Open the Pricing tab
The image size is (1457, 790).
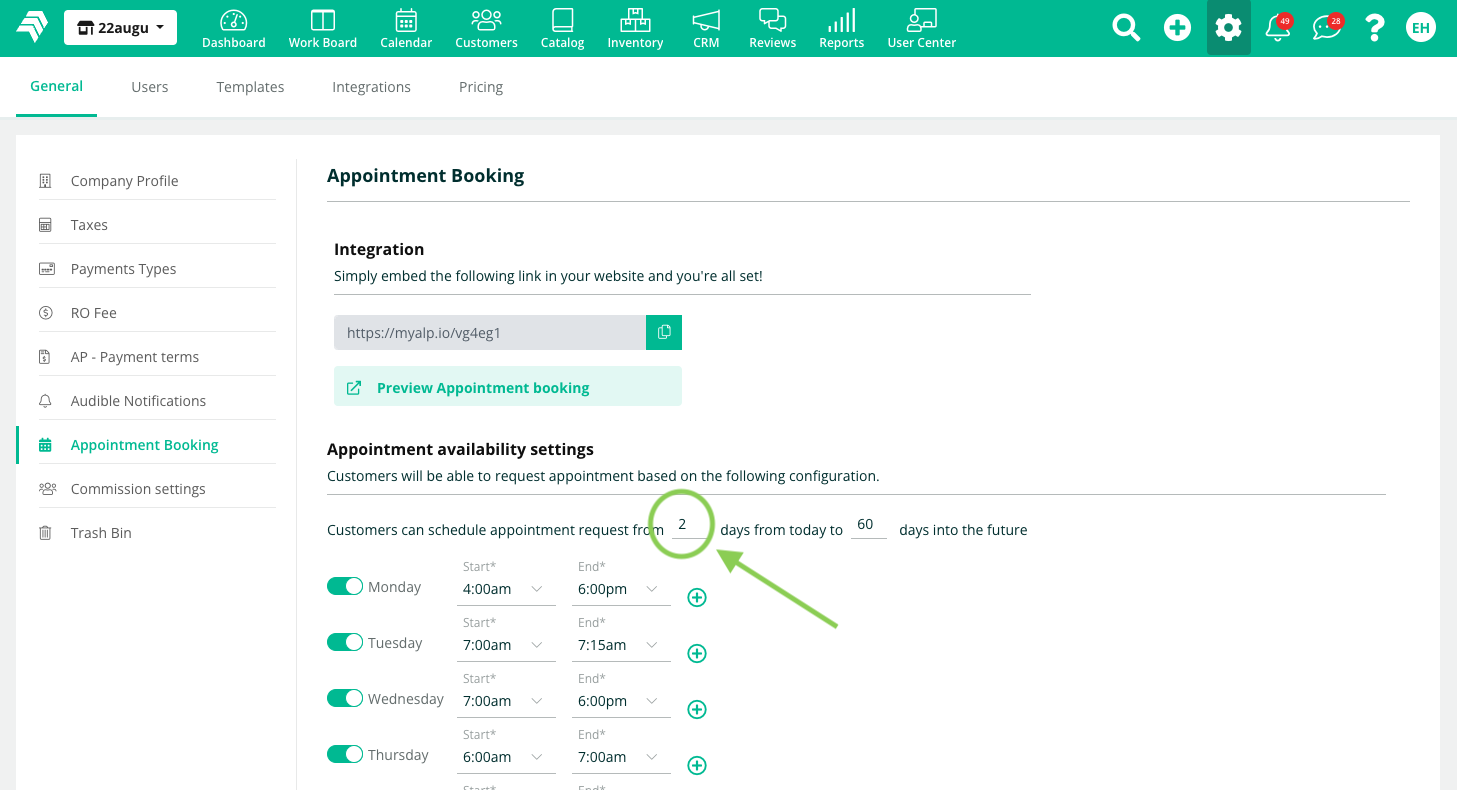pos(481,87)
